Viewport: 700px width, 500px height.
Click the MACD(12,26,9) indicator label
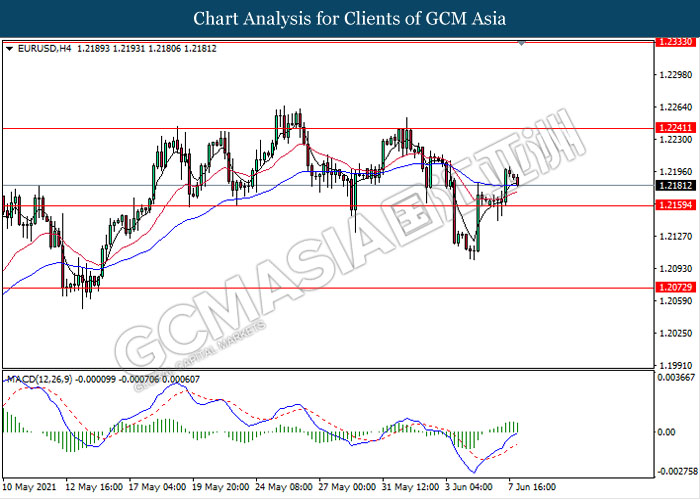[39, 379]
